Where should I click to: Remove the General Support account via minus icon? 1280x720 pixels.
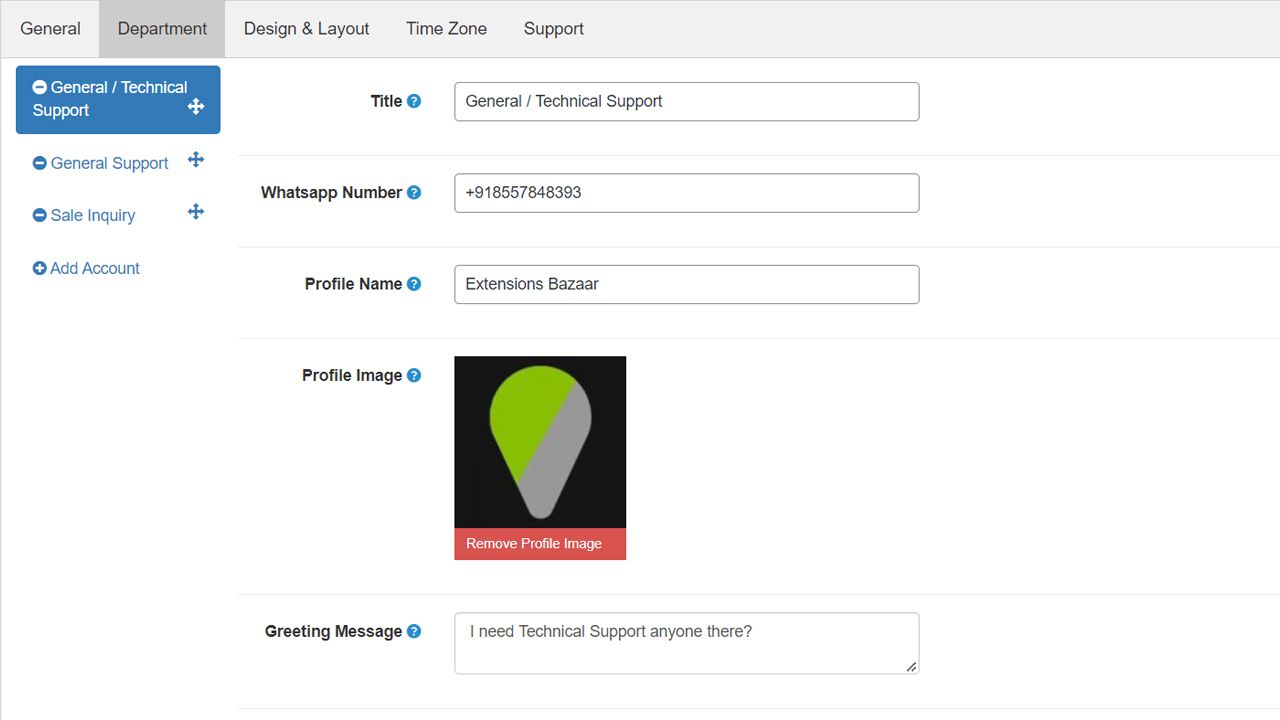click(x=40, y=164)
